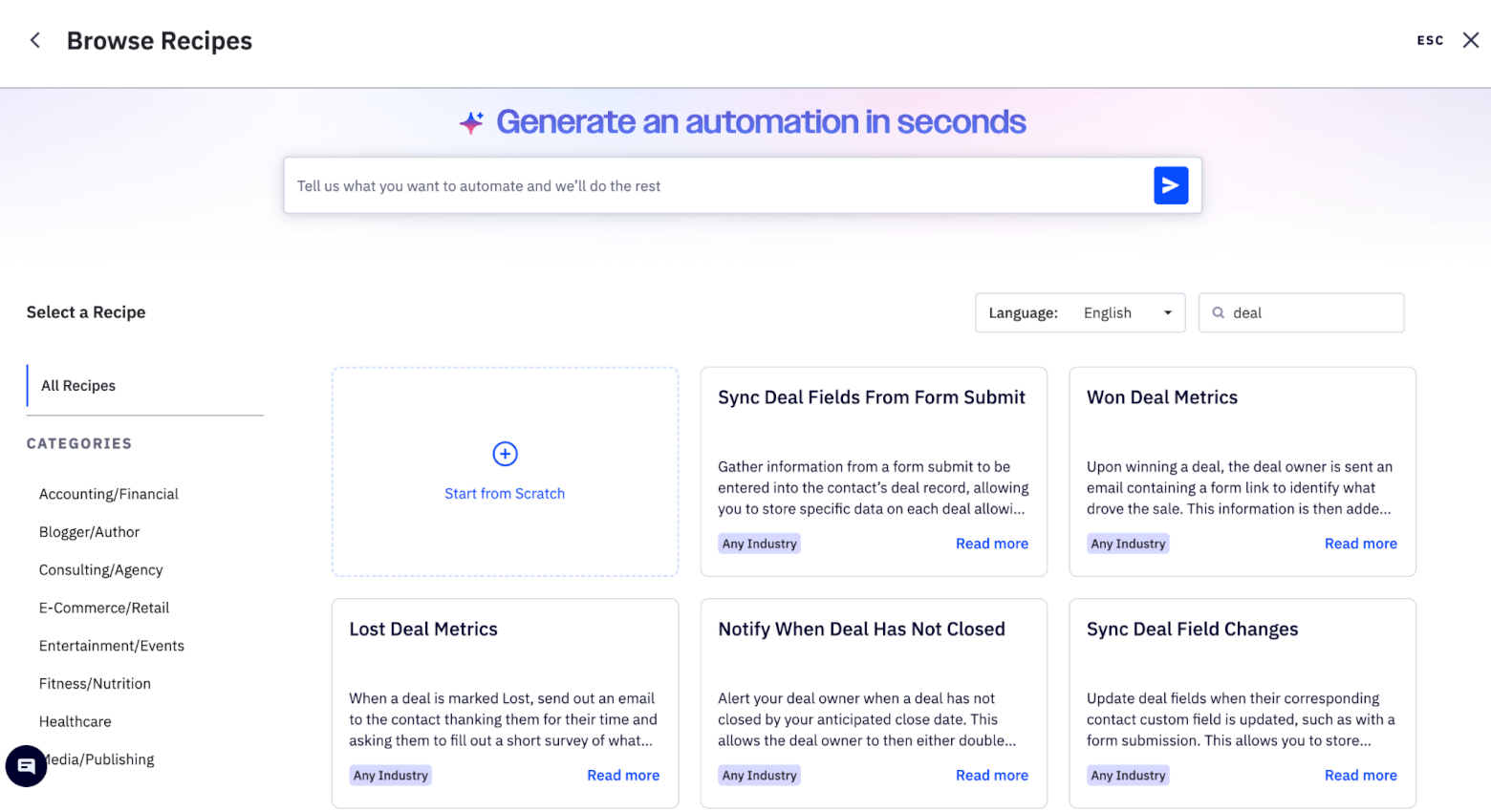The image size is (1491, 812).
Task: Expand the English language chevron
Action: pyautogui.click(x=1167, y=312)
